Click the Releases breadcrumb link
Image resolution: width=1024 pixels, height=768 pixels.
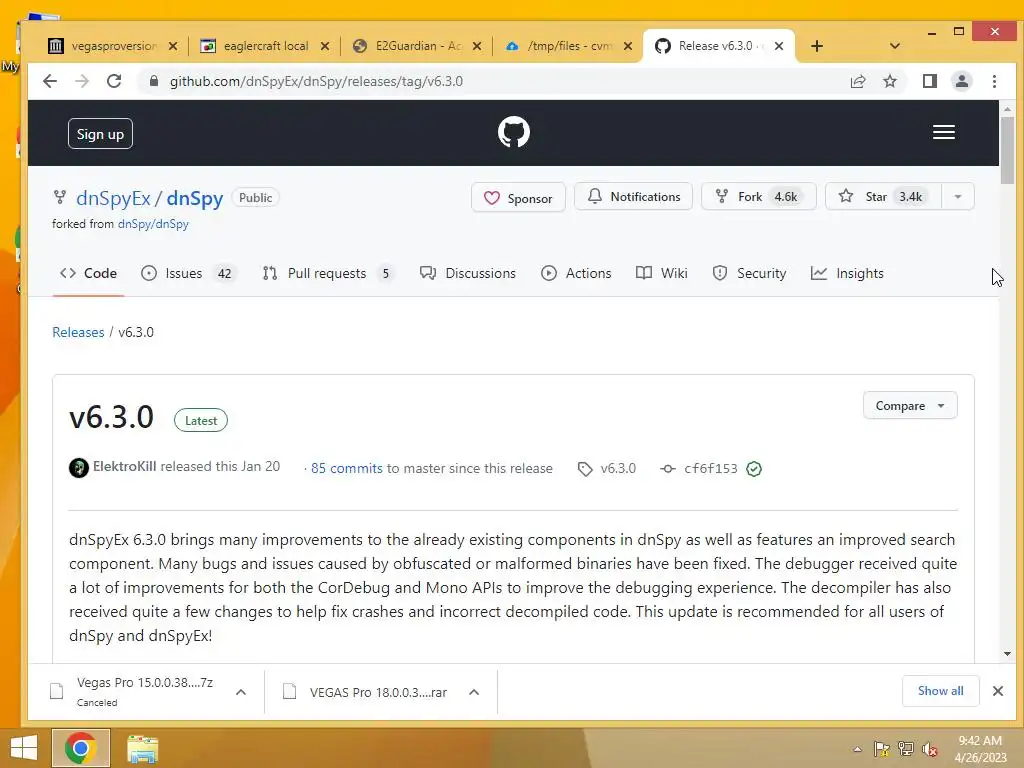pos(78,332)
